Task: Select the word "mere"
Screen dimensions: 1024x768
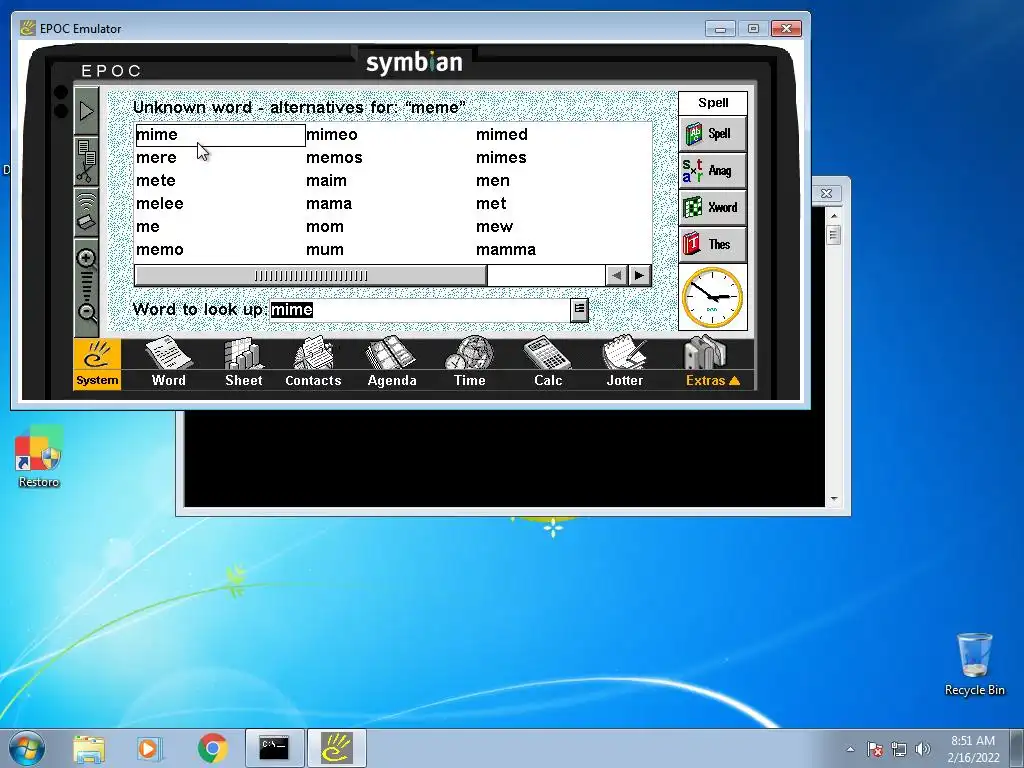Action: (156, 158)
